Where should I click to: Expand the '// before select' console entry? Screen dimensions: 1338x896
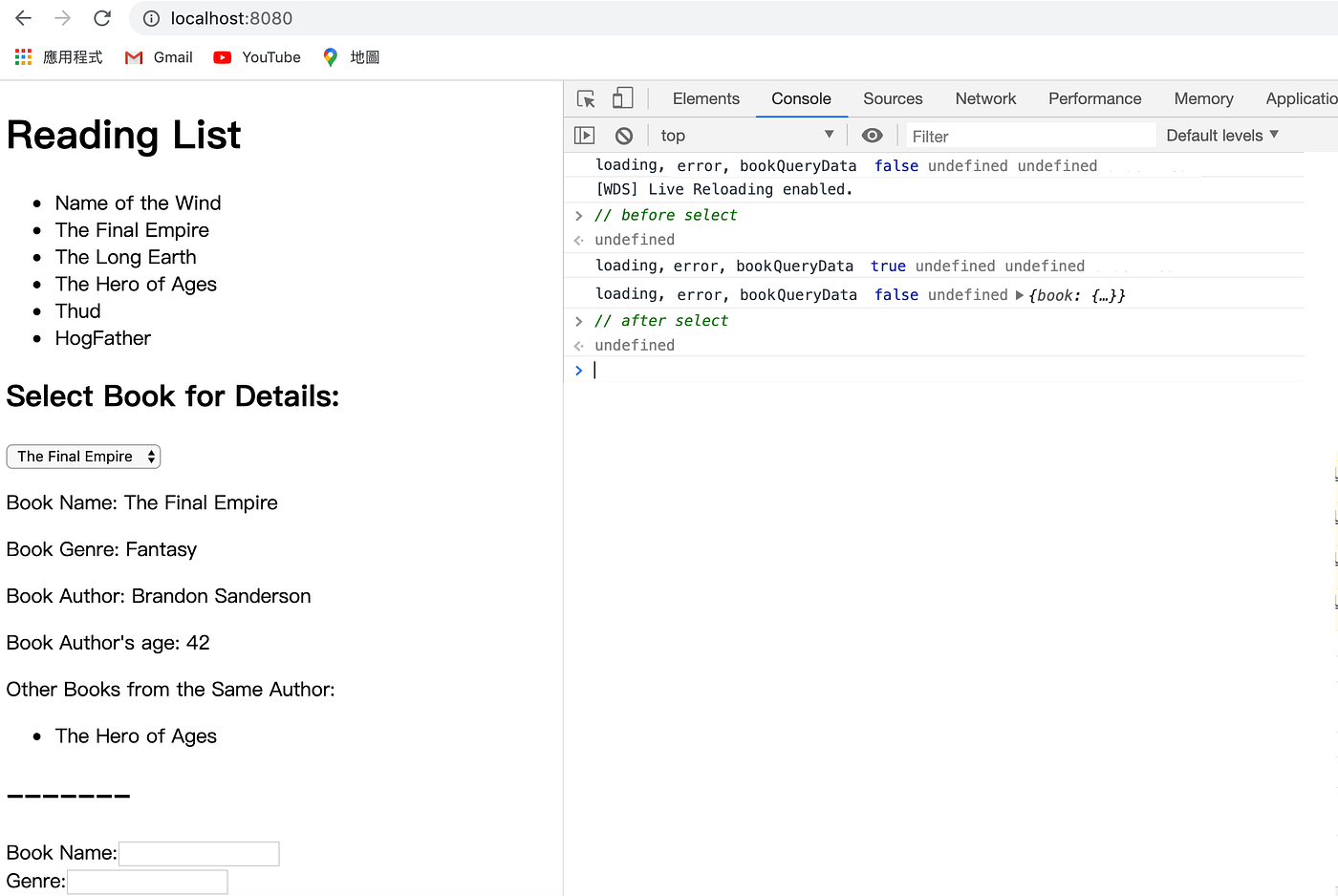pyautogui.click(x=579, y=215)
